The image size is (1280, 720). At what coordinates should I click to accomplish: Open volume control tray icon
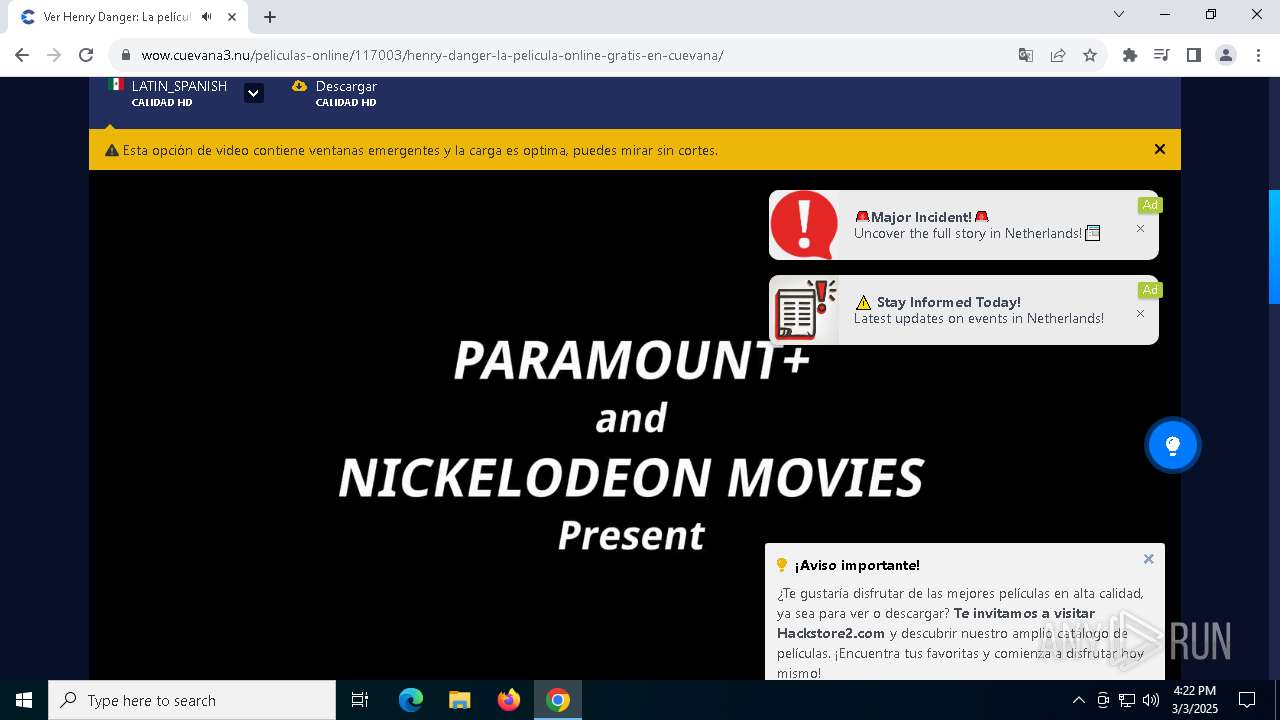1151,700
